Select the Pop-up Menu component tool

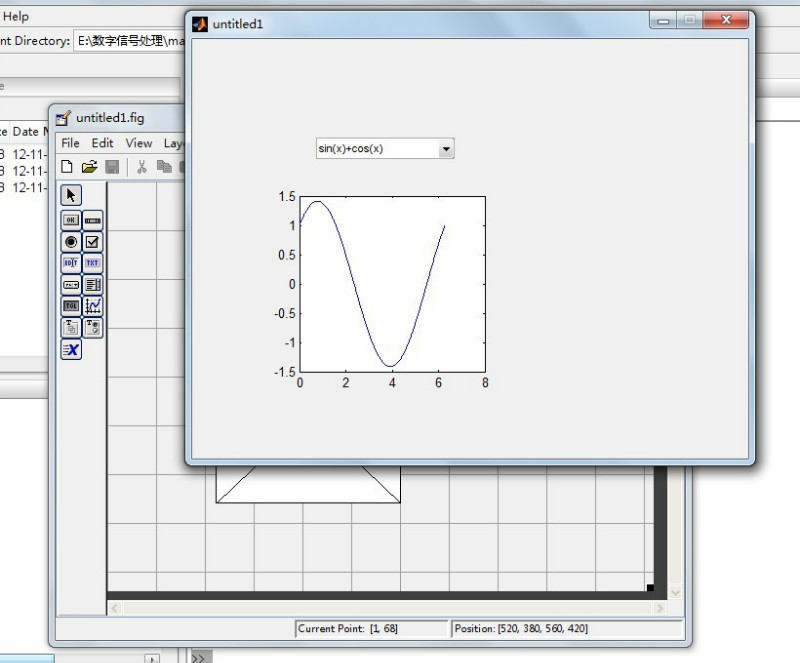point(71,285)
